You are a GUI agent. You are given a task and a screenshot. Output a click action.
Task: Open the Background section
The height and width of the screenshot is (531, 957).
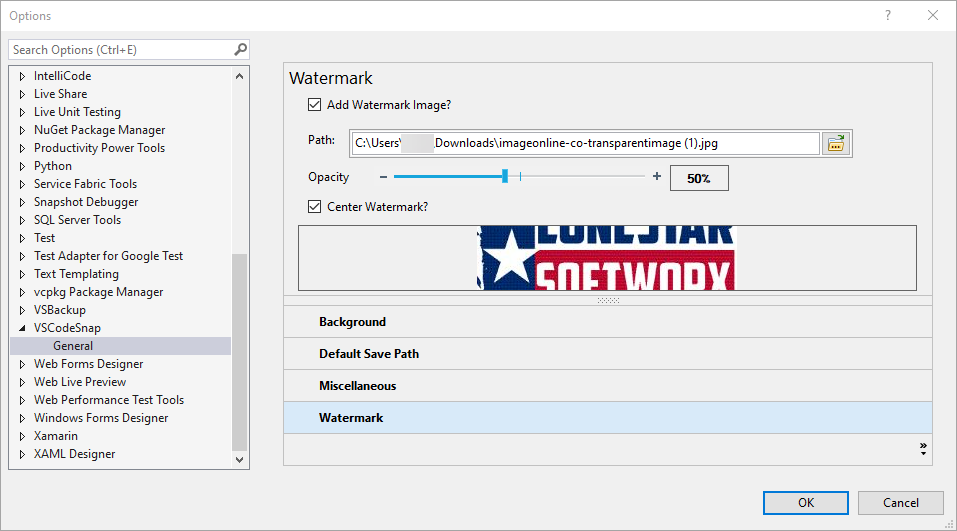(x=352, y=322)
